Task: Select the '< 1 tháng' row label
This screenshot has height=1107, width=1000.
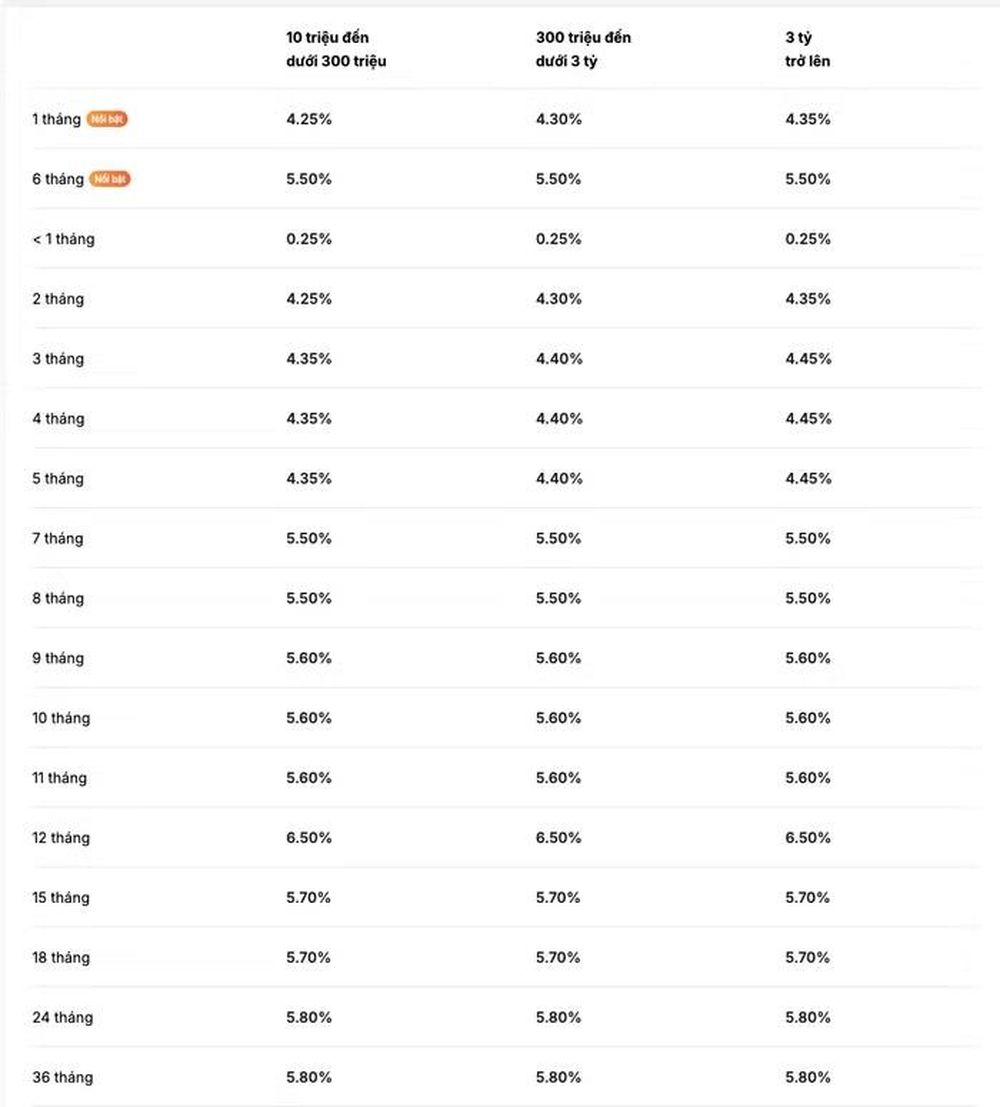Action: click(64, 239)
